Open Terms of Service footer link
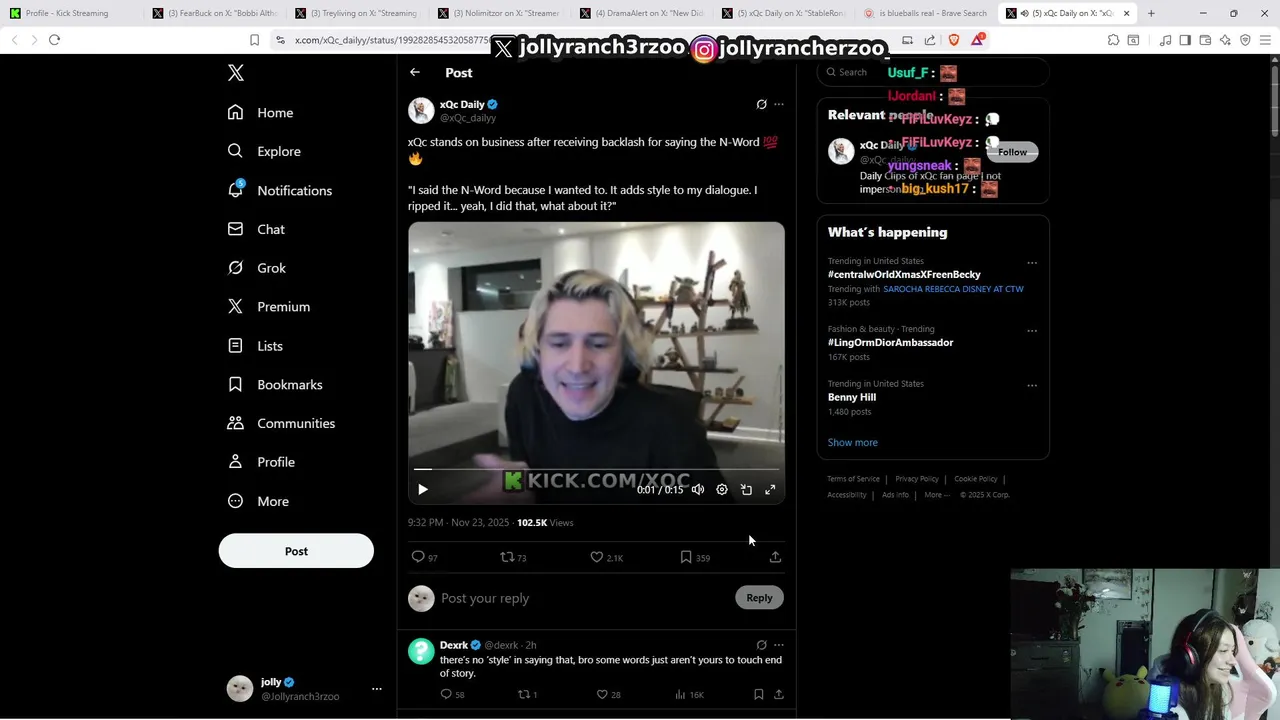The height and width of the screenshot is (720, 1280). (853, 479)
